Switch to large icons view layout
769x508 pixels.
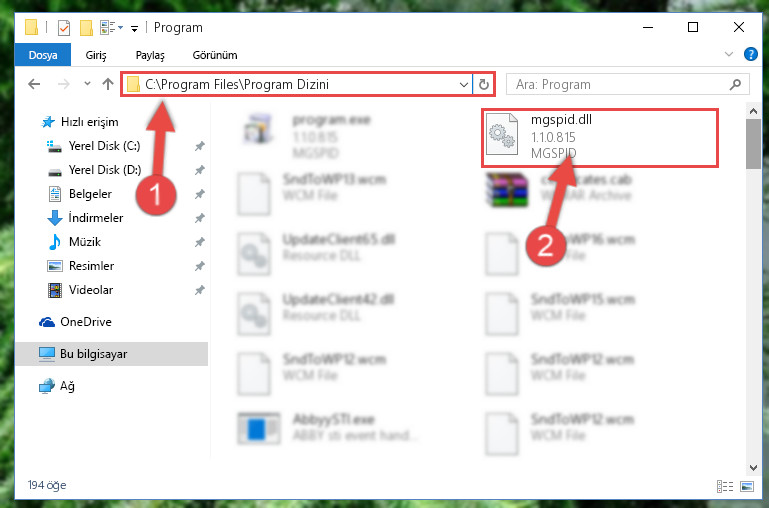click(747, 486)
